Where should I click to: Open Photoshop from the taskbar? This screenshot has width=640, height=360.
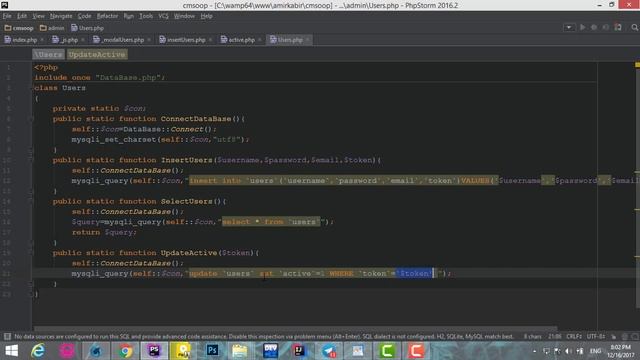point(212,351)
